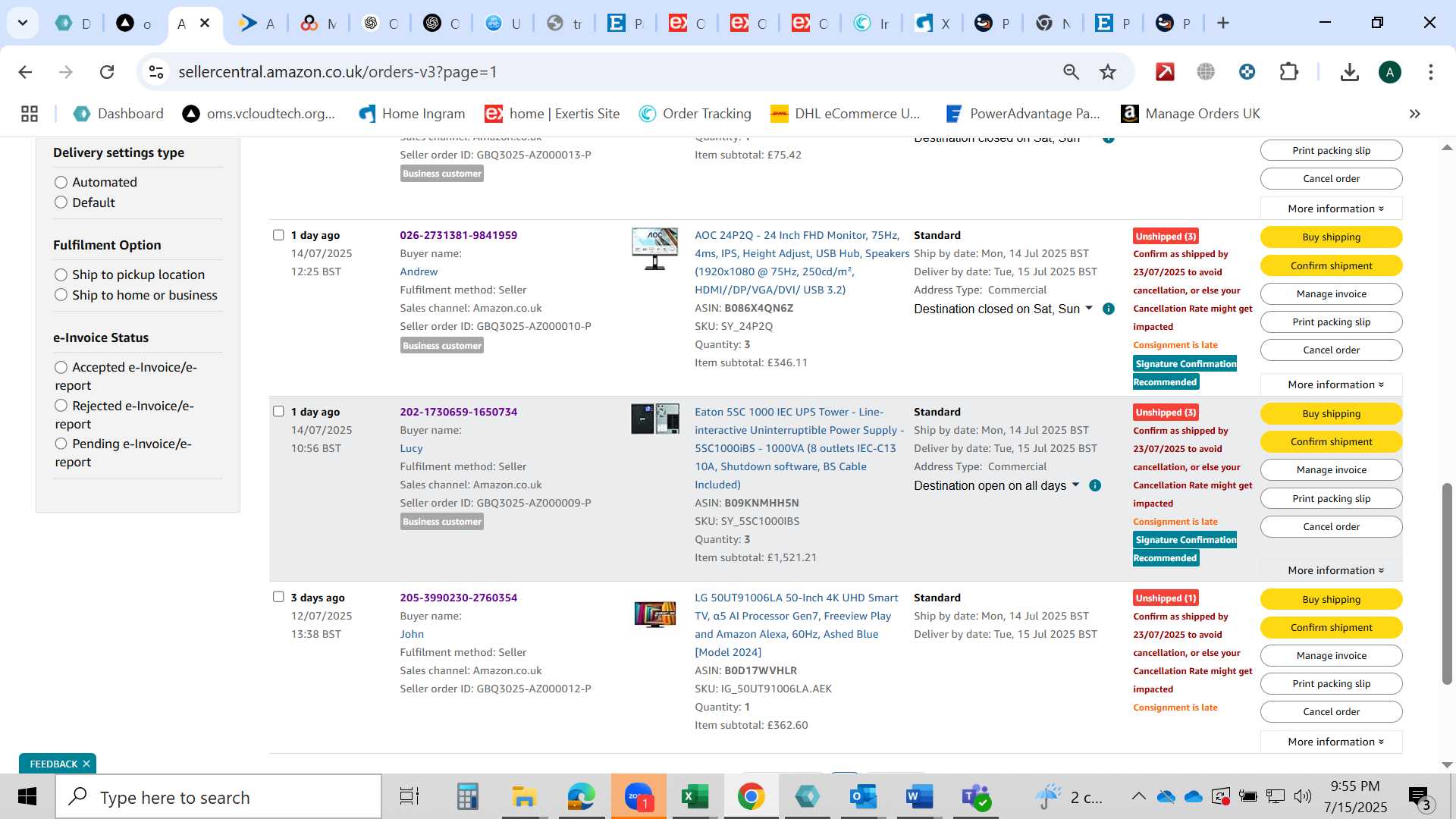Open Word from the taskbar
Image resolution: width=1456 pixels, height=819 pixels.
coord(918,796)
